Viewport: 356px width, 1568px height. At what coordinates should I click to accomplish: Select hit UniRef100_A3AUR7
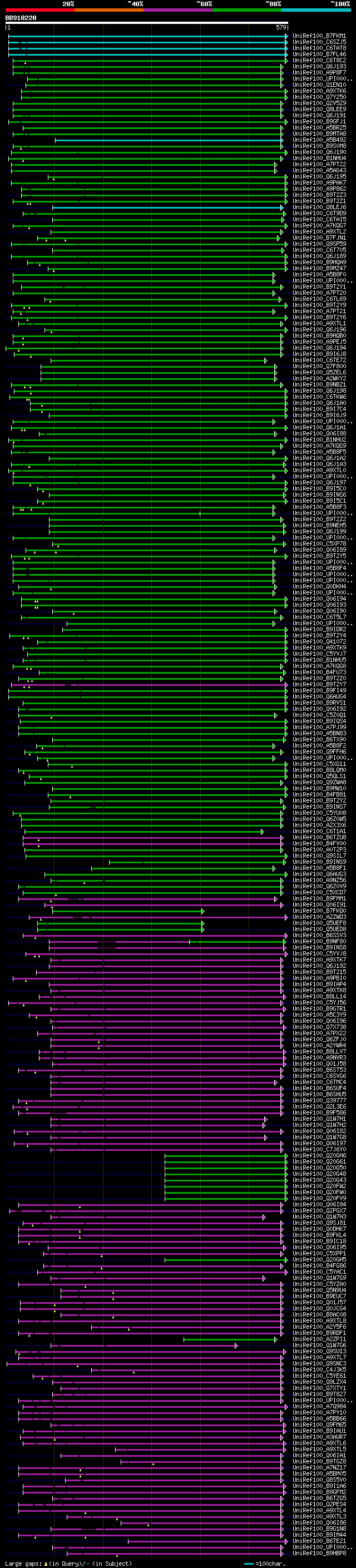319,1437
